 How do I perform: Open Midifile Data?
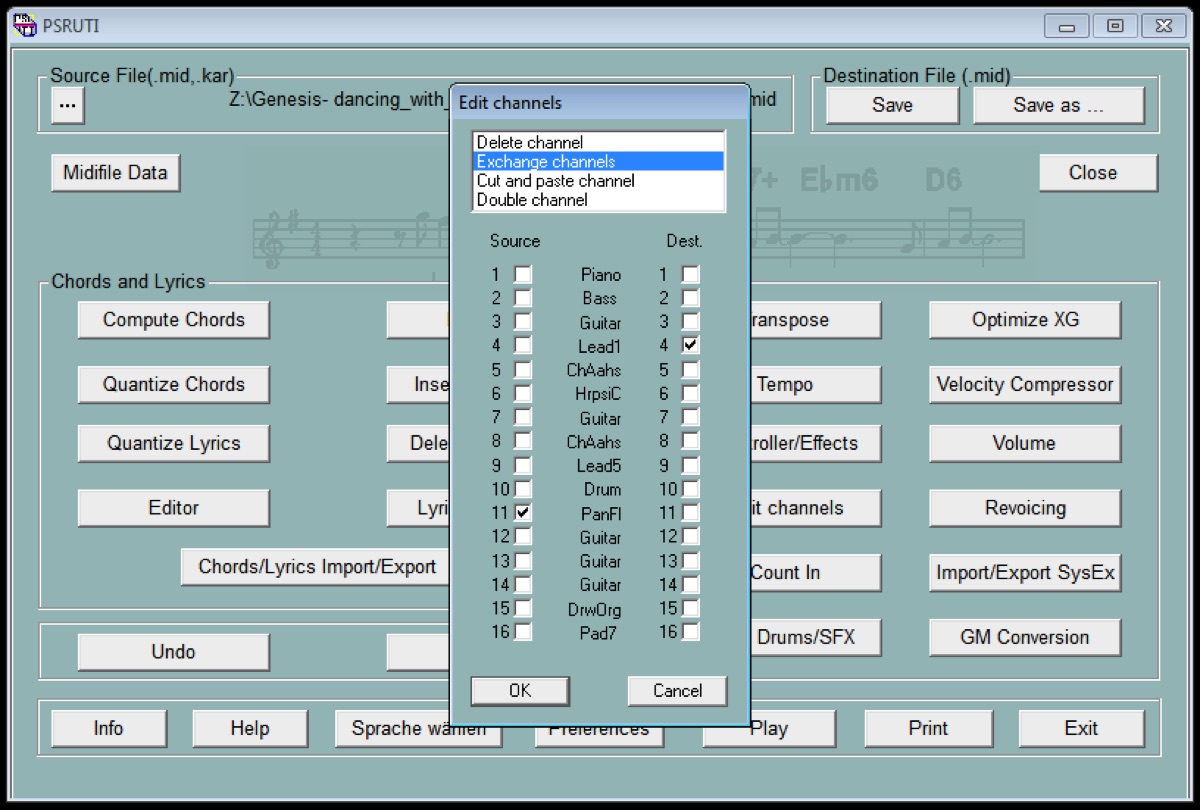[115, 173]
